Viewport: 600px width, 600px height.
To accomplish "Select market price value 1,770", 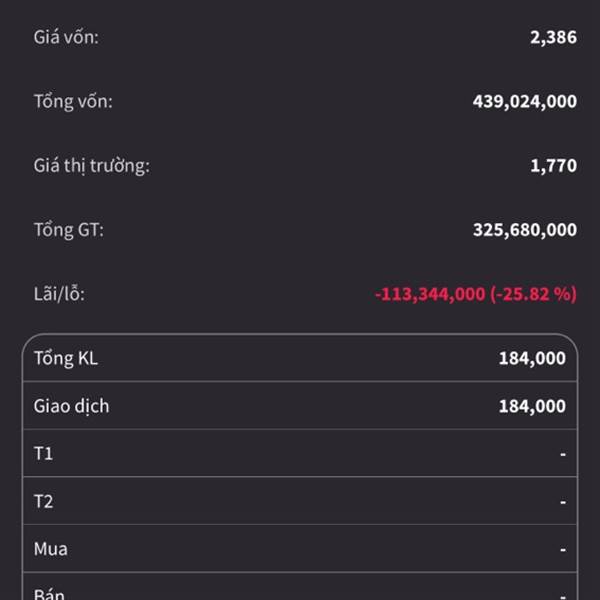I will pos(553,166).
